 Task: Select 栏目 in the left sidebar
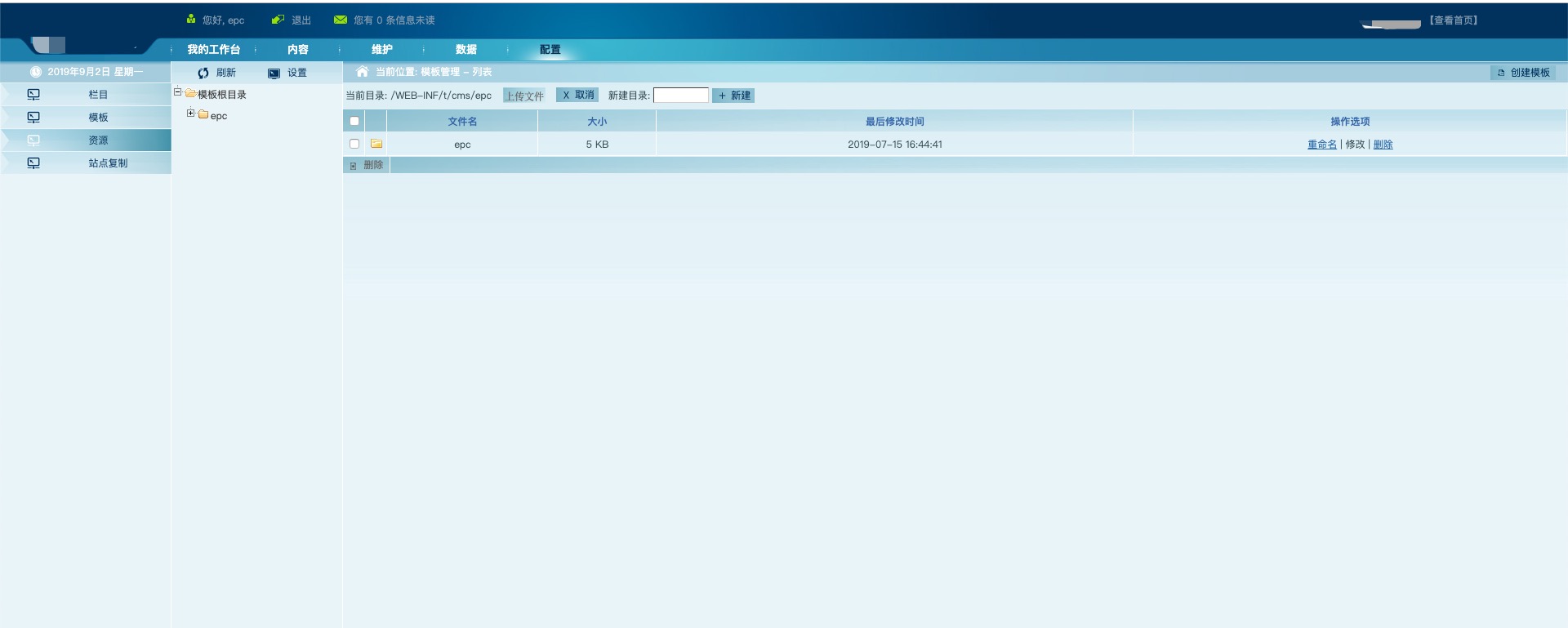click(86, 95)
